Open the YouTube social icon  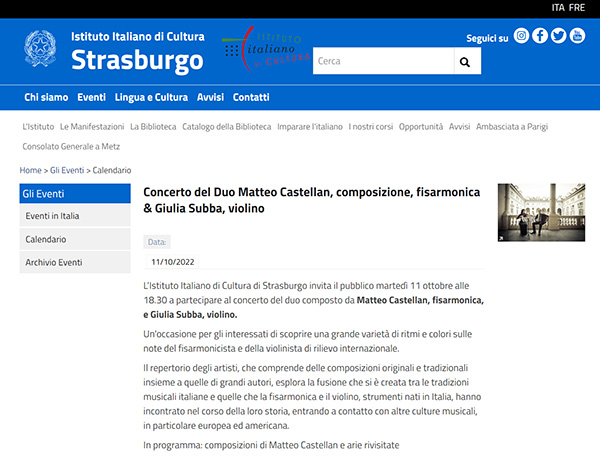tap(577, 36)
